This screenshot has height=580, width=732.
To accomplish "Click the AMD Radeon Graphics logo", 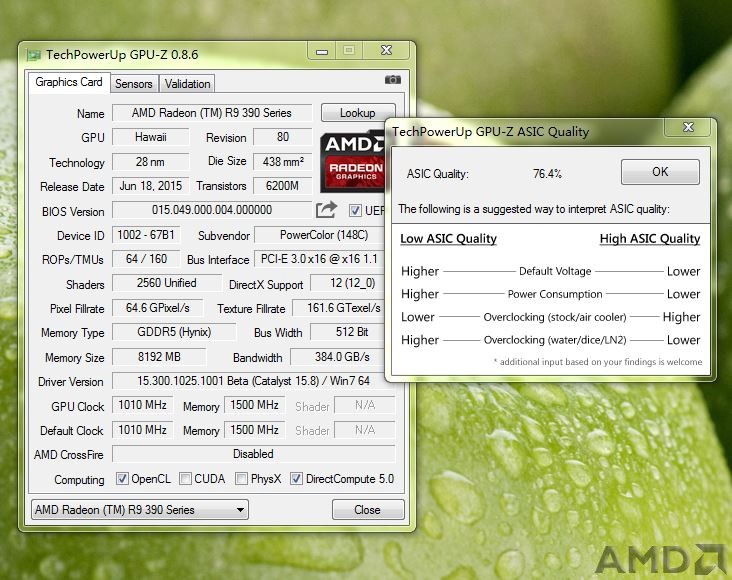I will [x=352, y=162].
